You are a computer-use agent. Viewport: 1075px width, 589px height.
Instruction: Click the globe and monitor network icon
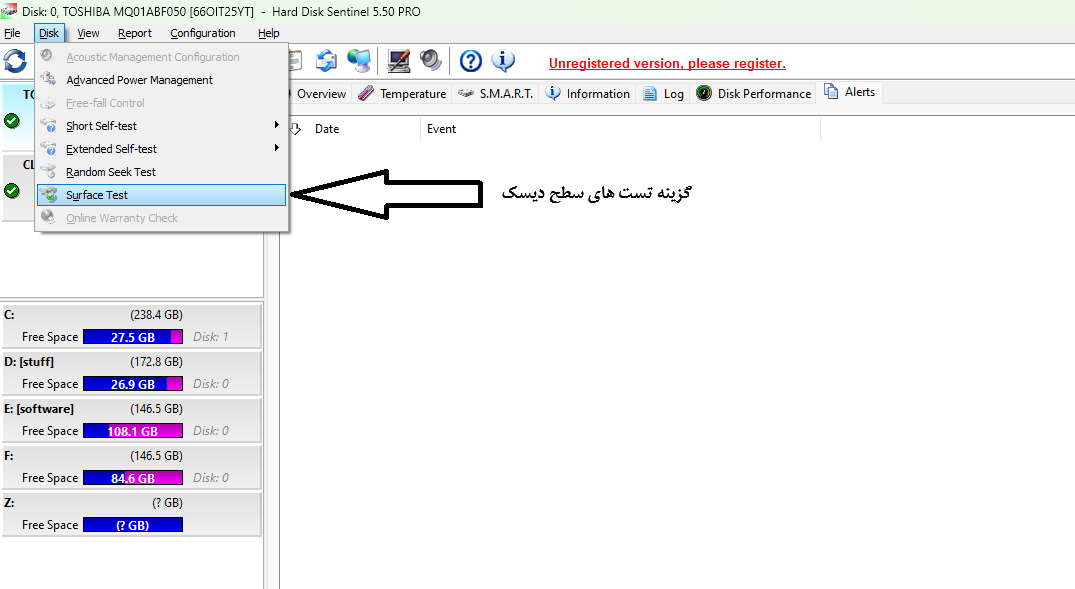coord(359,60)
